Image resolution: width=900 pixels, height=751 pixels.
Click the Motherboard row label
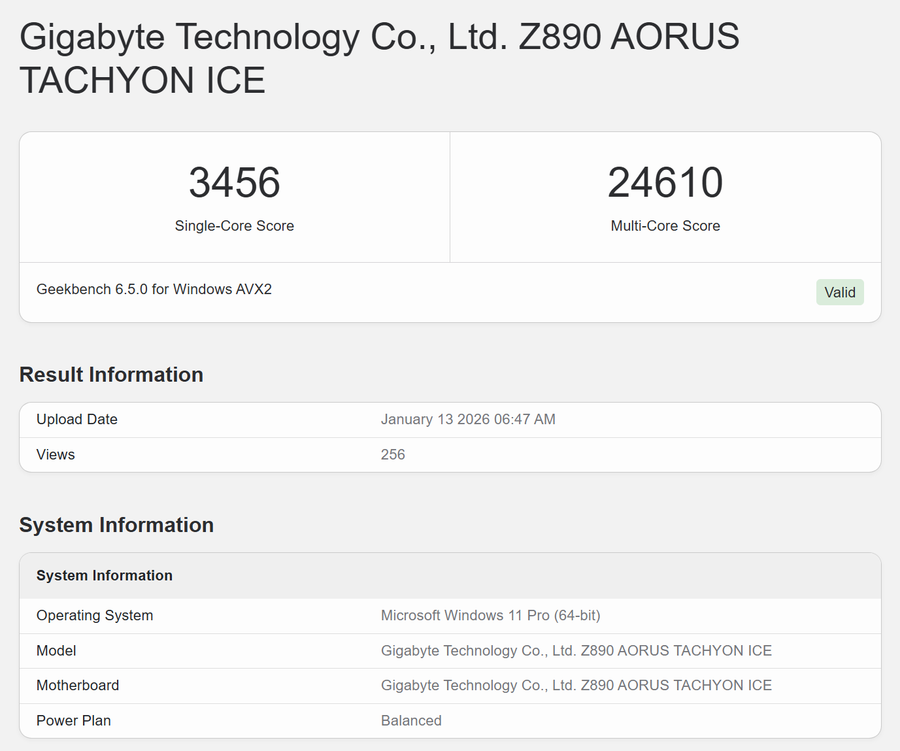[x=77, y=685]
